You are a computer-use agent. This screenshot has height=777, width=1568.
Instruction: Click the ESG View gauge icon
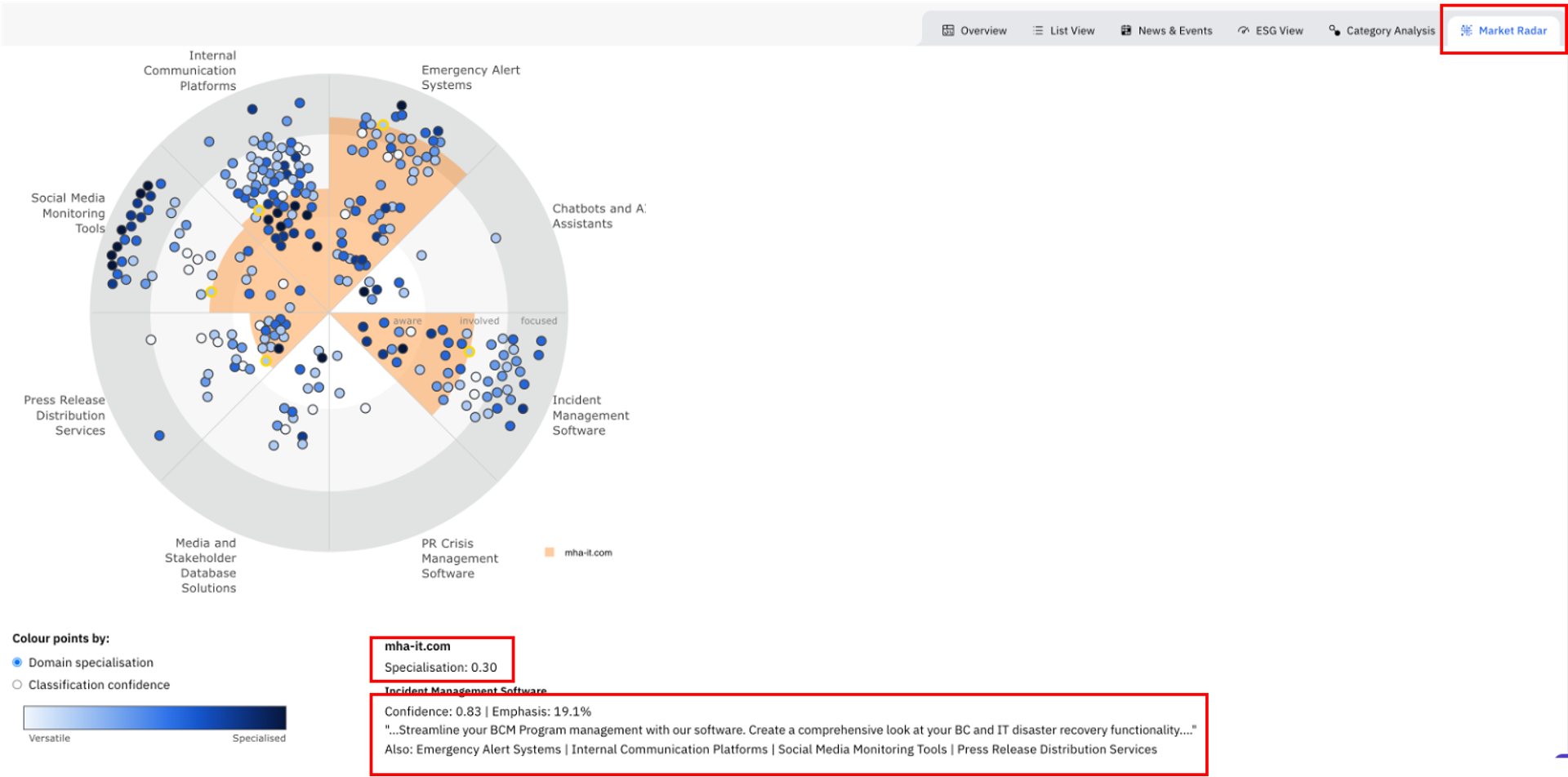[x=1243, y=31]
